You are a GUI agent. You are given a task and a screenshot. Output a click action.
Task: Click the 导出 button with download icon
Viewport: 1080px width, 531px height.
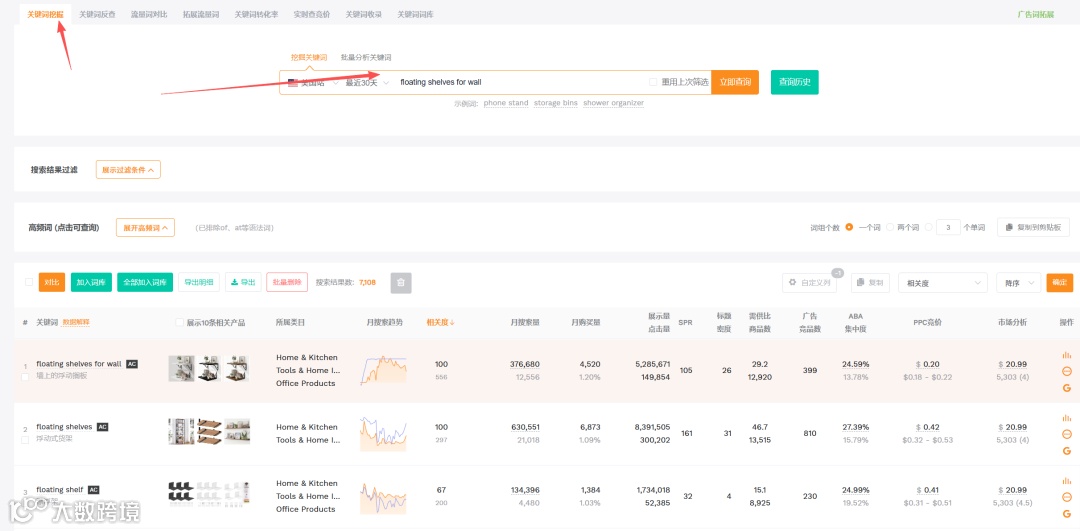click(243, 282)
